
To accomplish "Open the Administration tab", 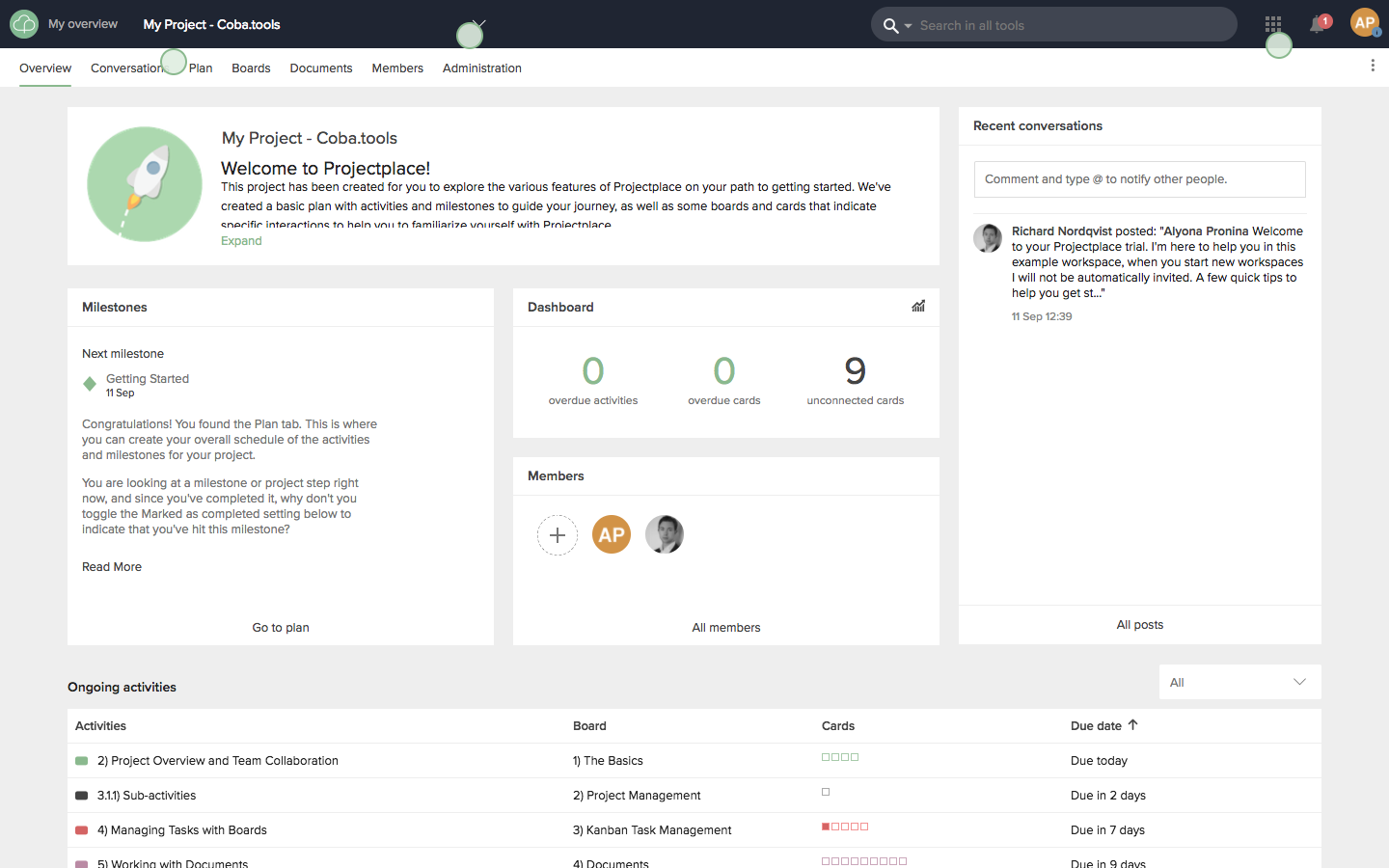I will click(x=481, y=68).
